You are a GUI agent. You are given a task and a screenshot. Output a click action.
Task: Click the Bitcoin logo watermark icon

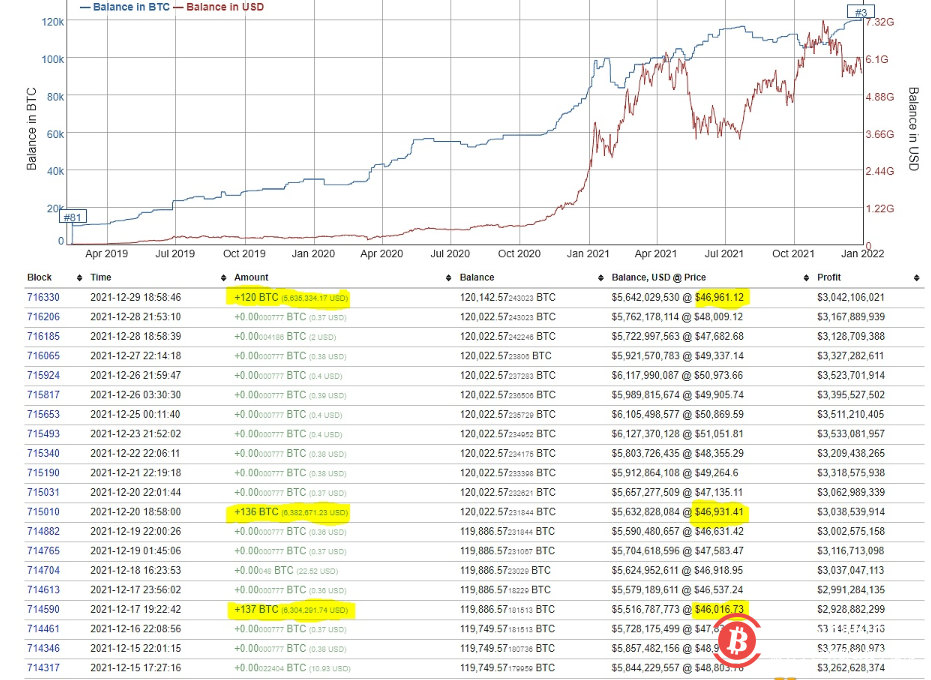tap(737, 641)
